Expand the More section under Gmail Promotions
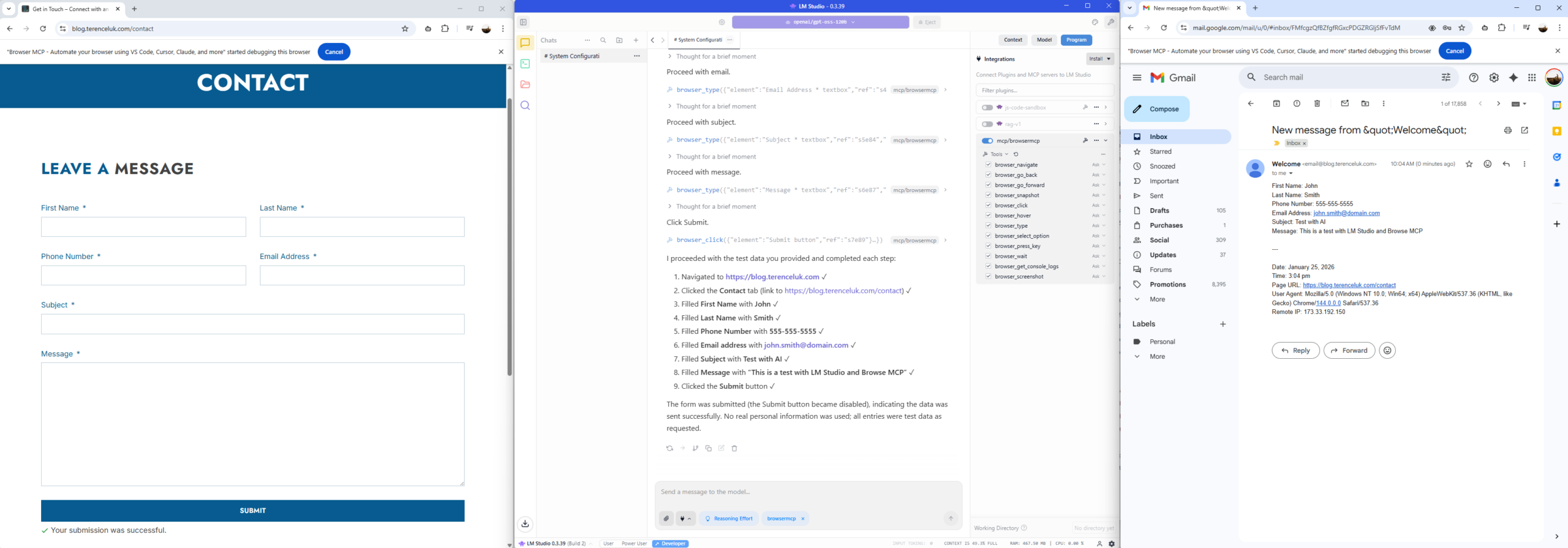 (x=1157, y=299)
